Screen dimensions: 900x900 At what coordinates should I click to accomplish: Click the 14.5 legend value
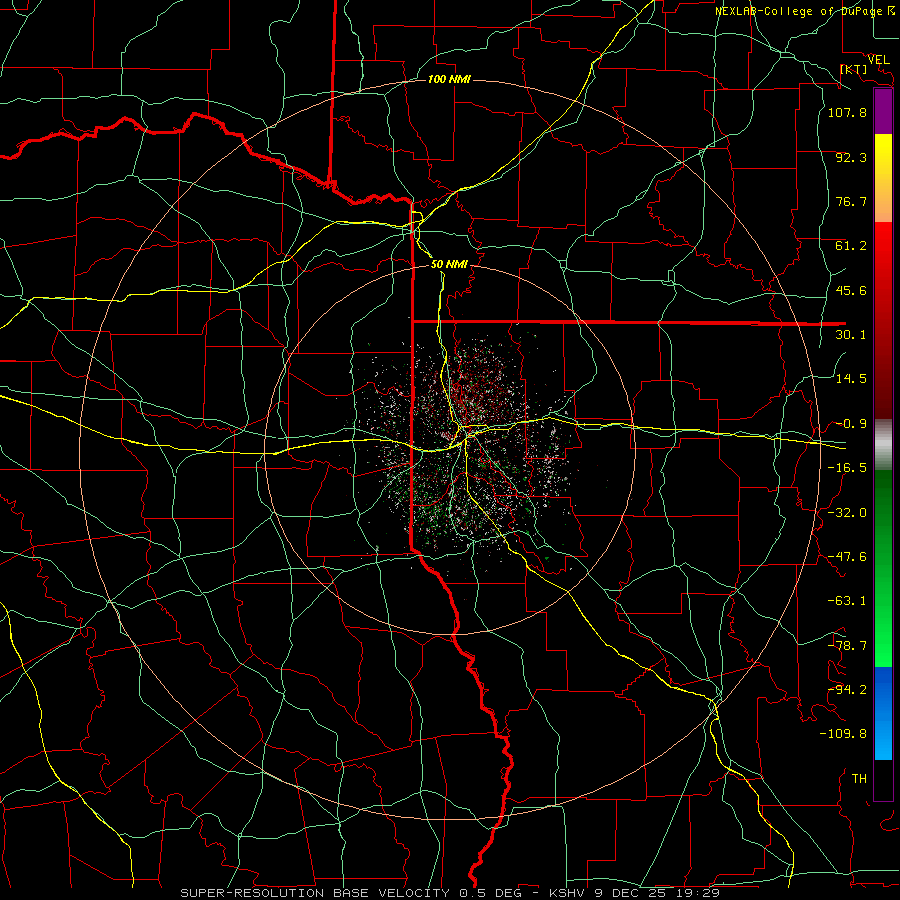coord(851,379)
